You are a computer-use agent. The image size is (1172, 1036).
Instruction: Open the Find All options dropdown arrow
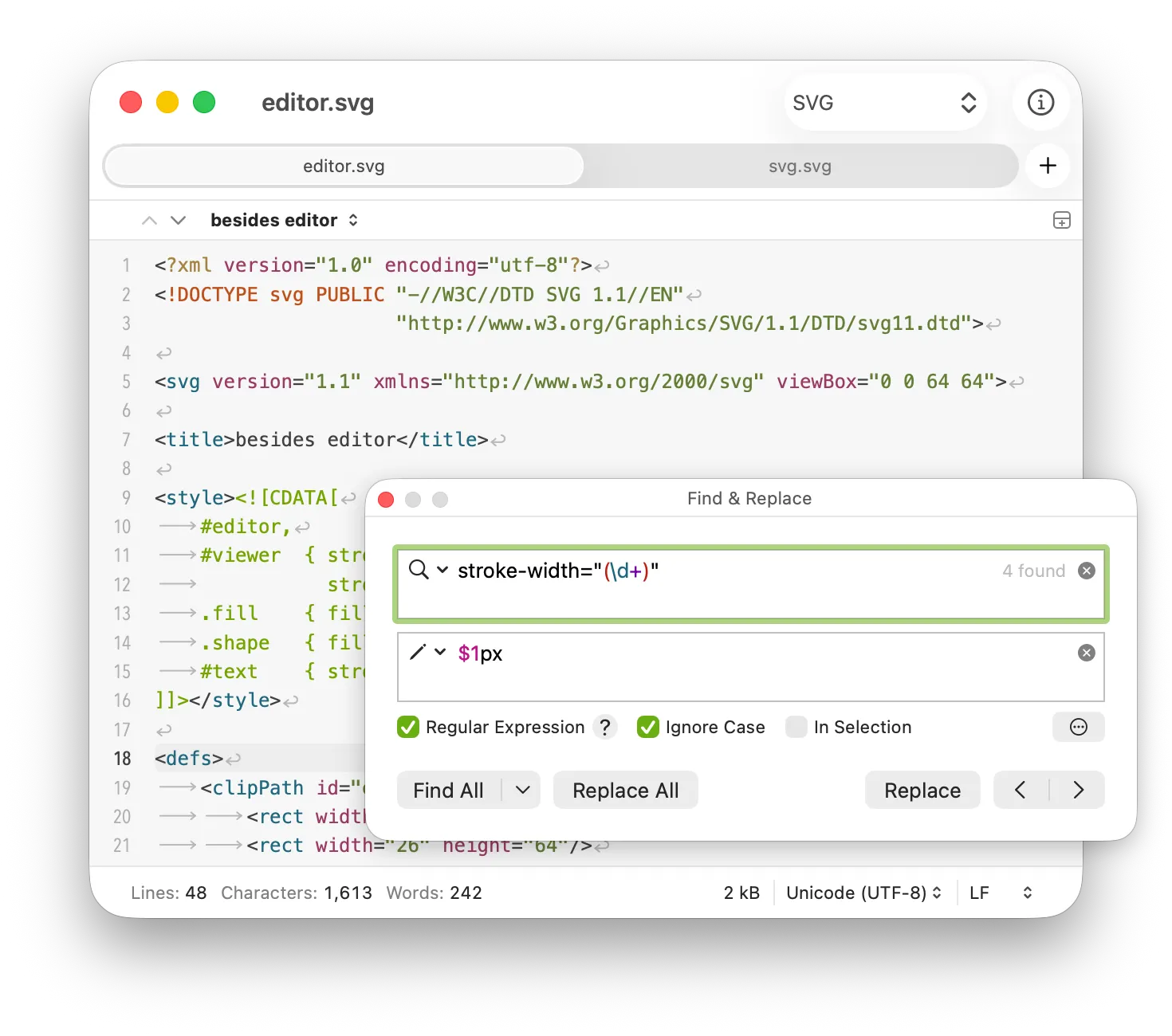[x=522, y=790]
